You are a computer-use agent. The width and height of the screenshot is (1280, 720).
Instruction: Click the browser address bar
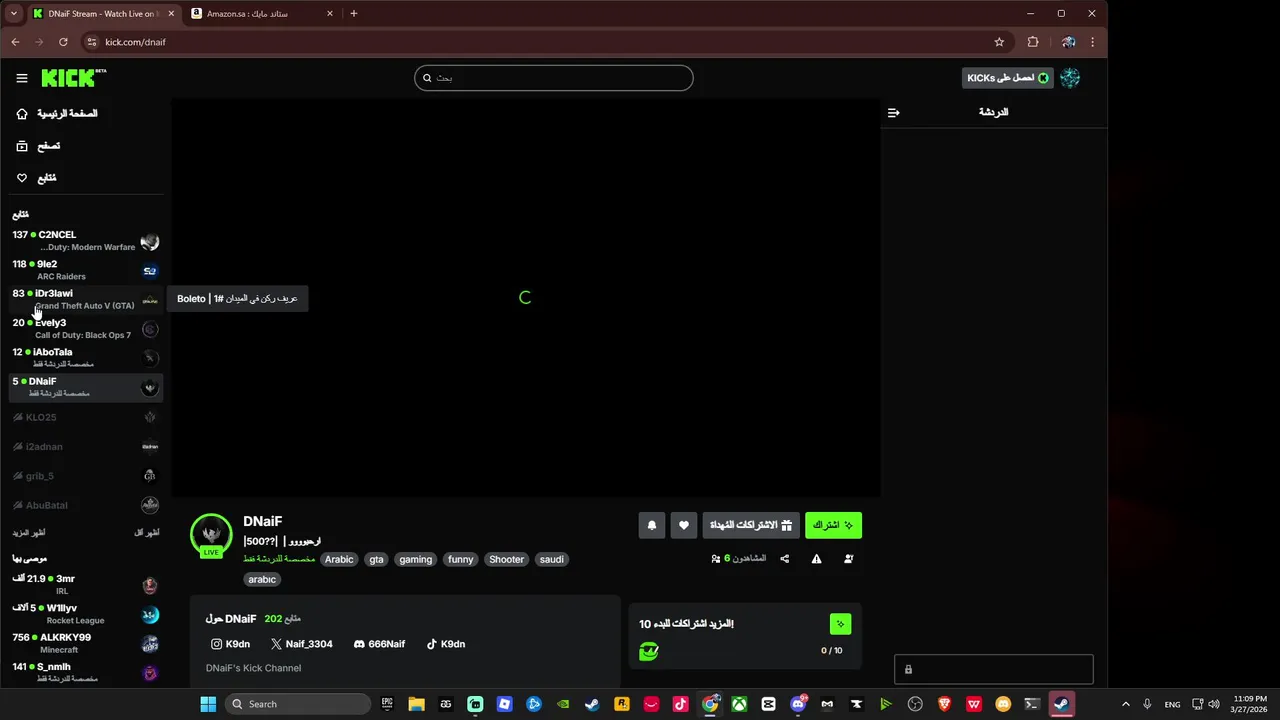[x=540, y=42]
